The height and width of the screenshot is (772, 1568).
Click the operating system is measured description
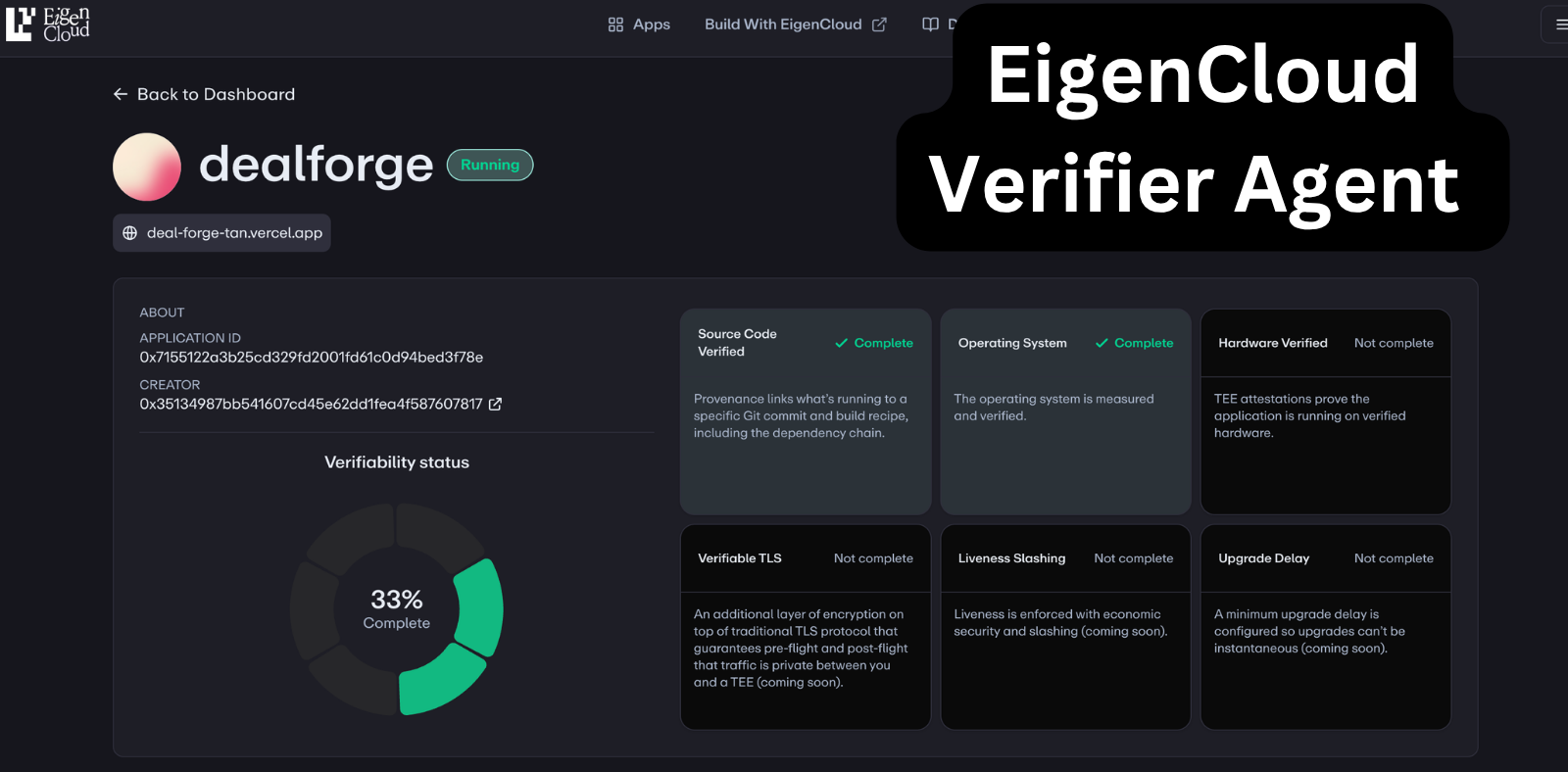click(x=1053, y=408)
